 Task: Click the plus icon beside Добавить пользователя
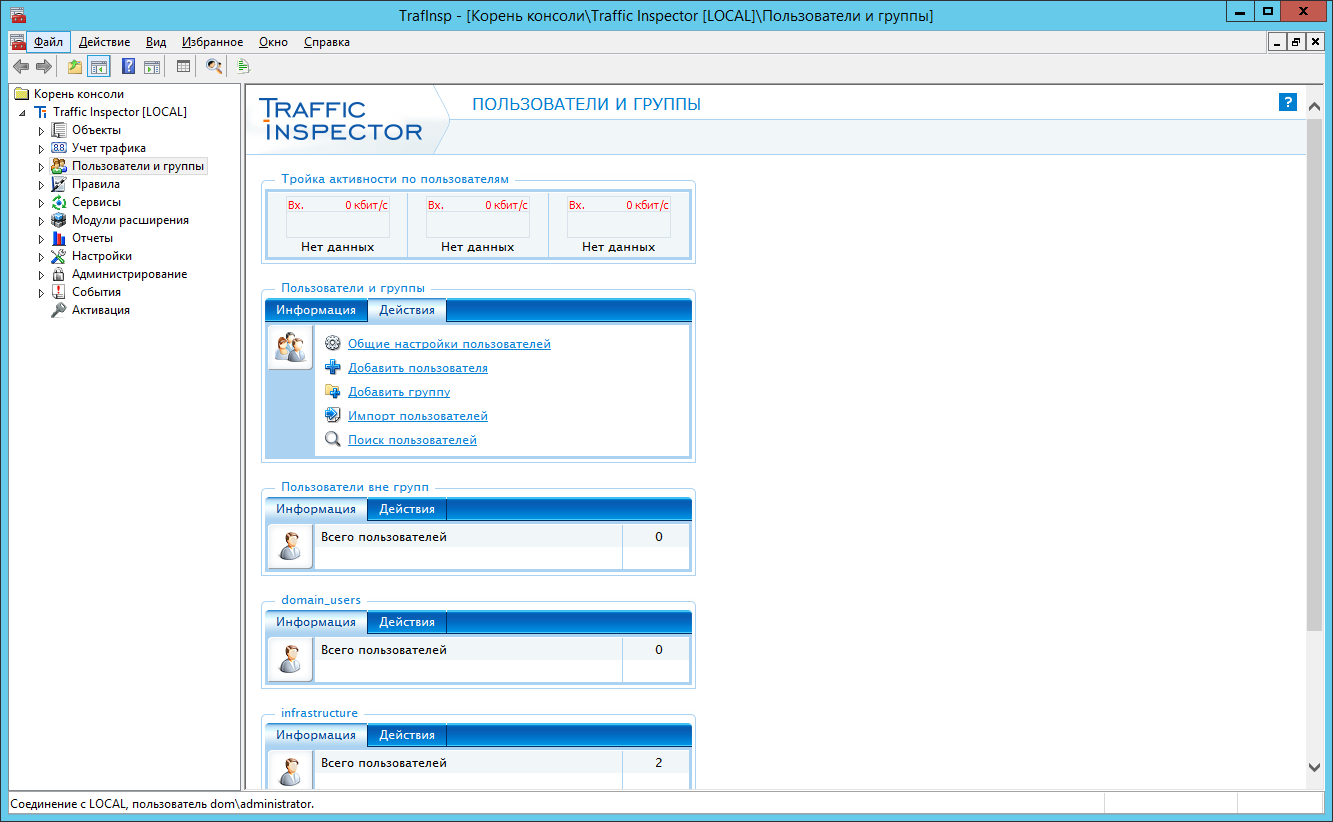(333, 367)
